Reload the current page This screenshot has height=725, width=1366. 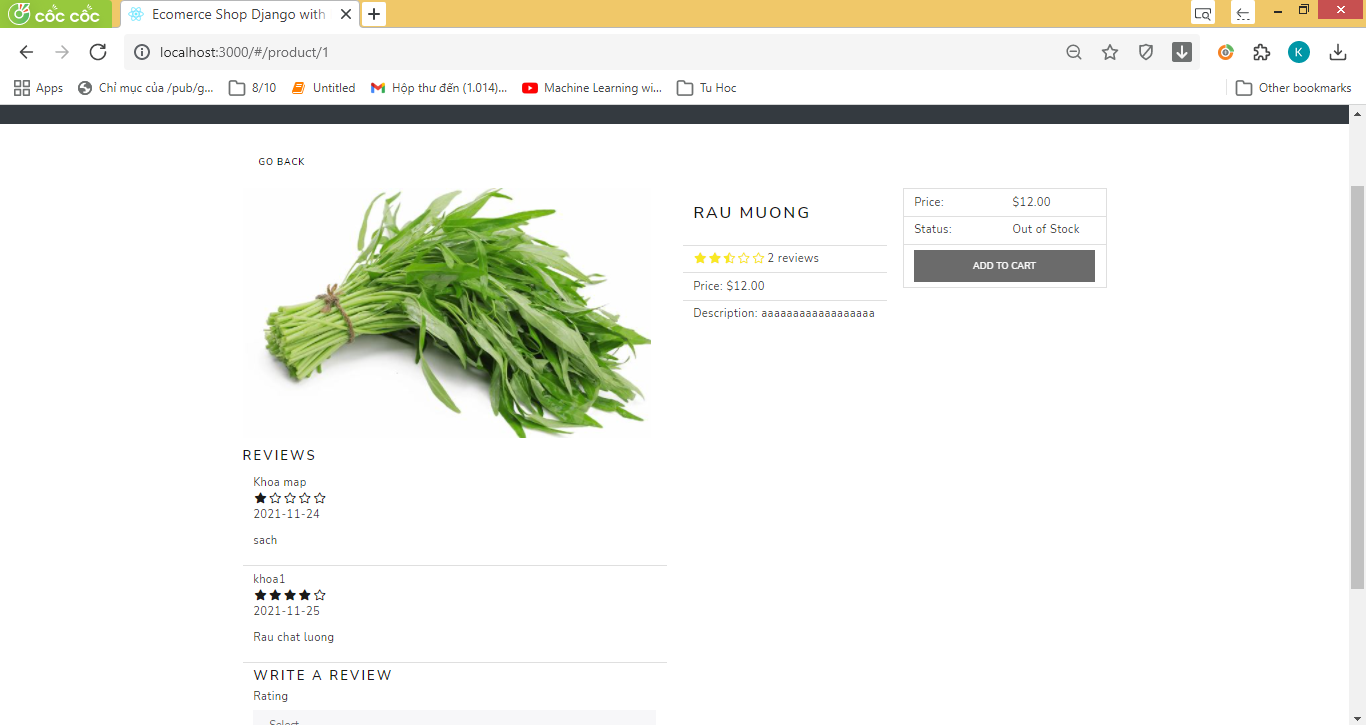[97, 51]
